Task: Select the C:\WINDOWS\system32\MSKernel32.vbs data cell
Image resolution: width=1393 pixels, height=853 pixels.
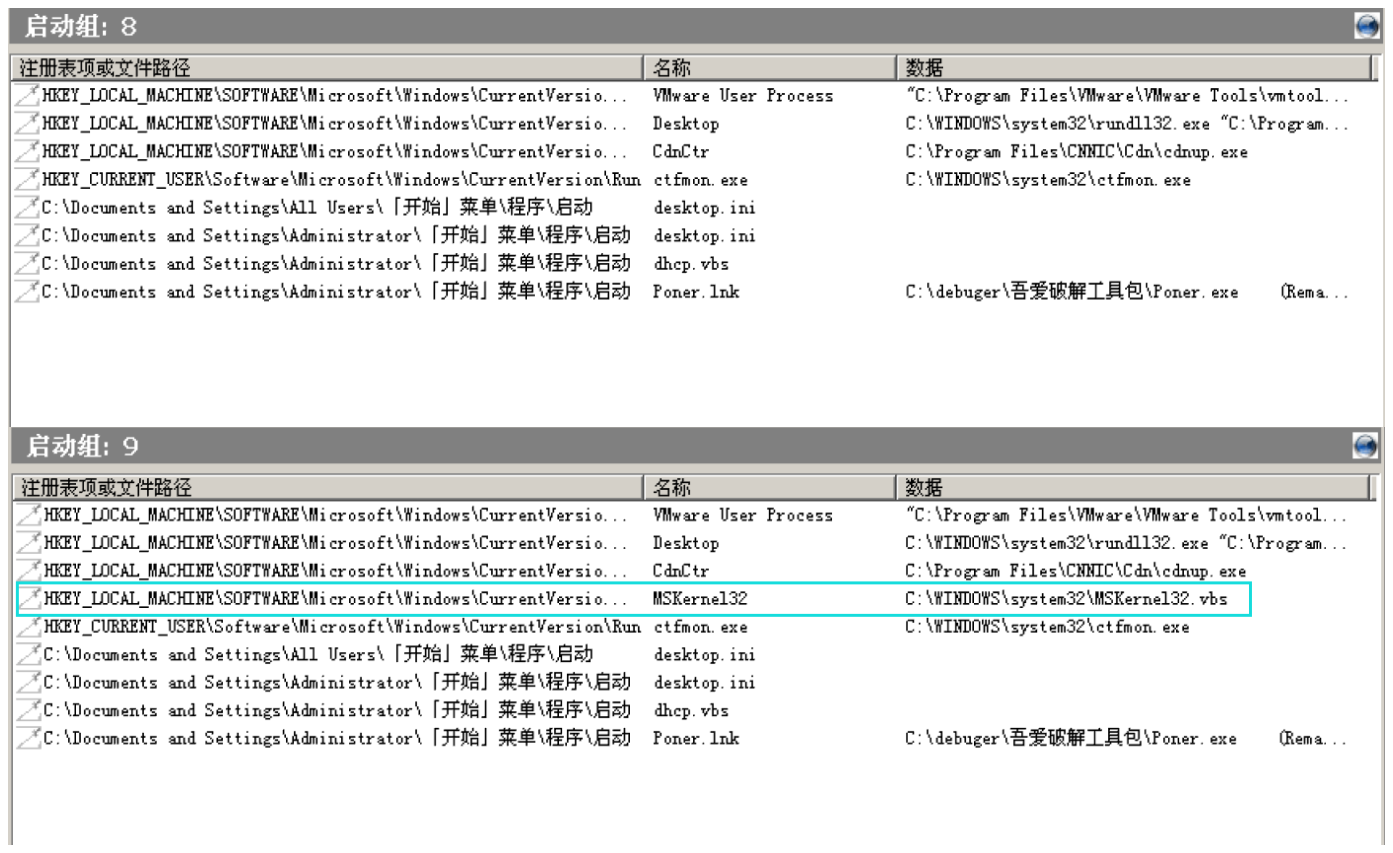Action: 1066,599
